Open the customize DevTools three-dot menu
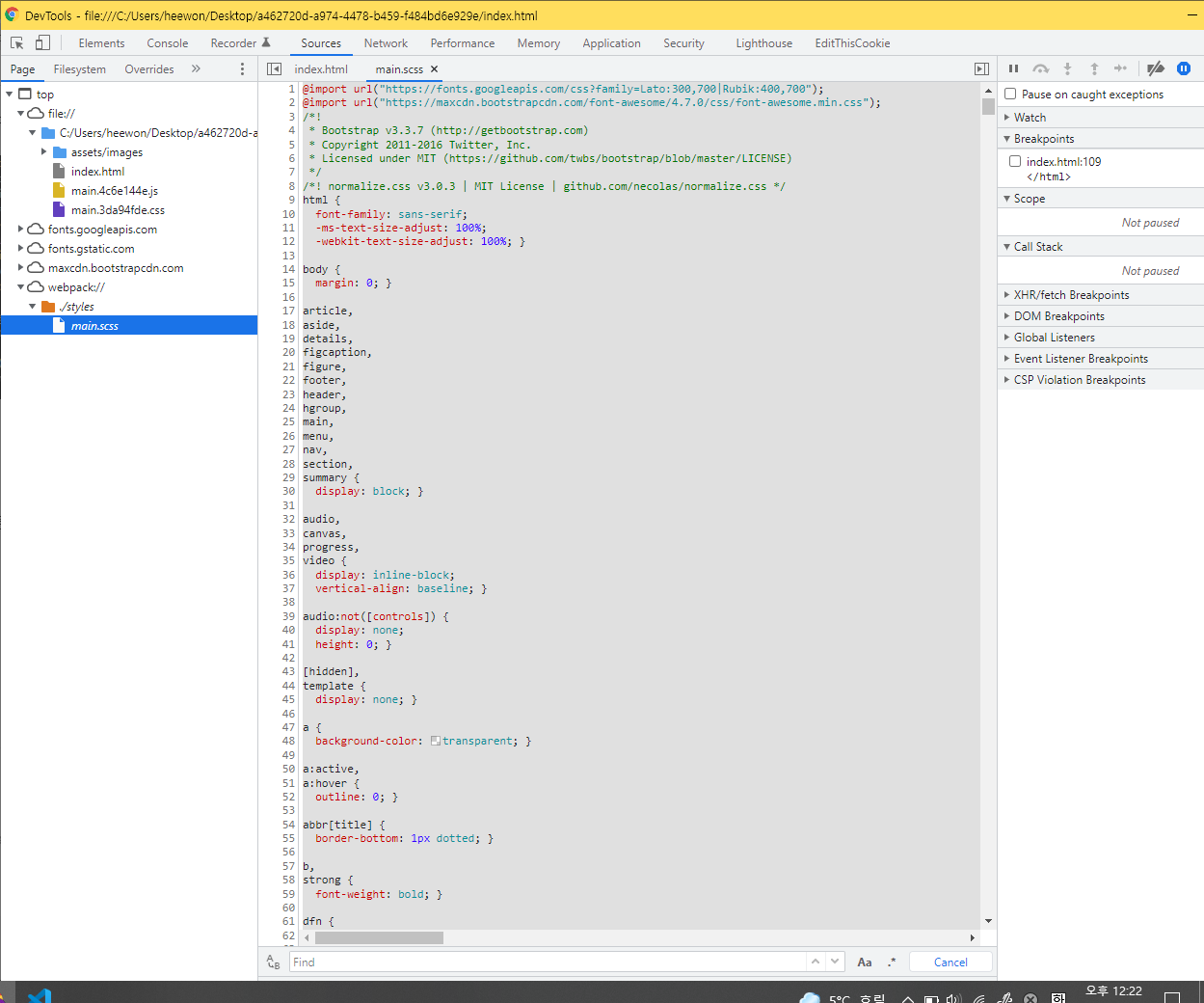This screenshot has width=1204, height=1003. (242, 68)
